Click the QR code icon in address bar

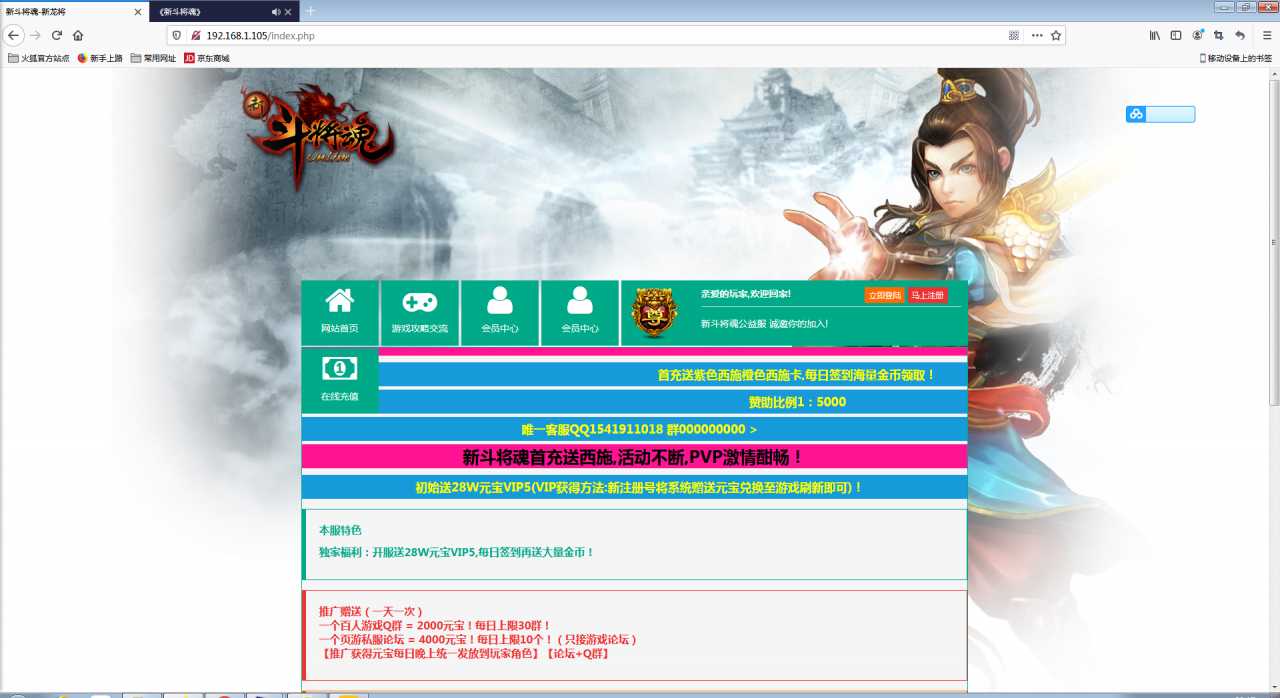(1014, 35)
